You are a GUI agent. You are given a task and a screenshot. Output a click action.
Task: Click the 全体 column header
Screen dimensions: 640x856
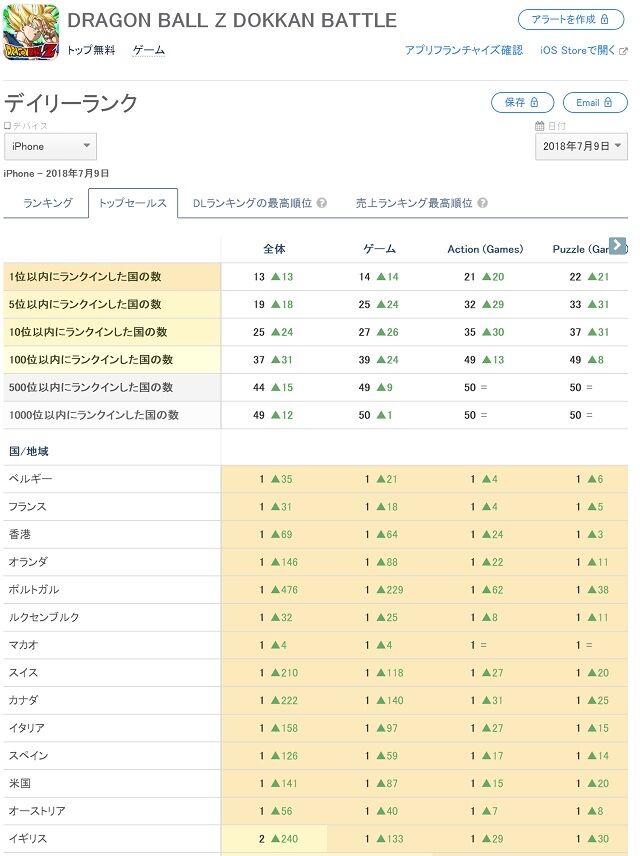[274, 249]
